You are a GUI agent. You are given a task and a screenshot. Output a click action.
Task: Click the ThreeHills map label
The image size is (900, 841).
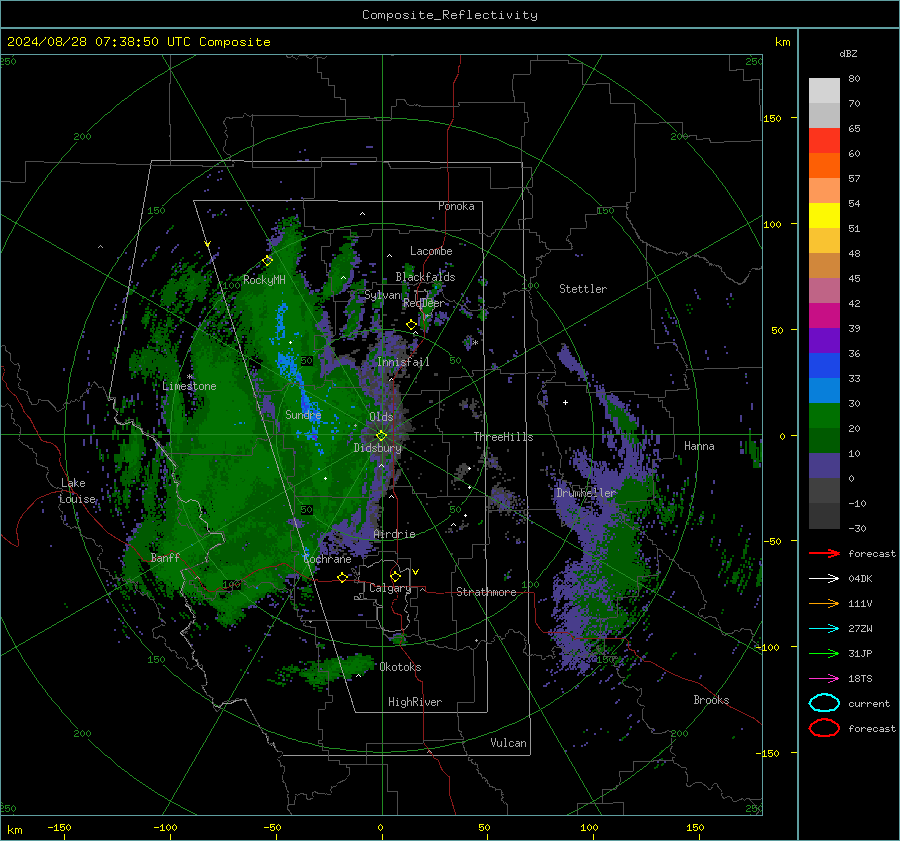point(503,437)
